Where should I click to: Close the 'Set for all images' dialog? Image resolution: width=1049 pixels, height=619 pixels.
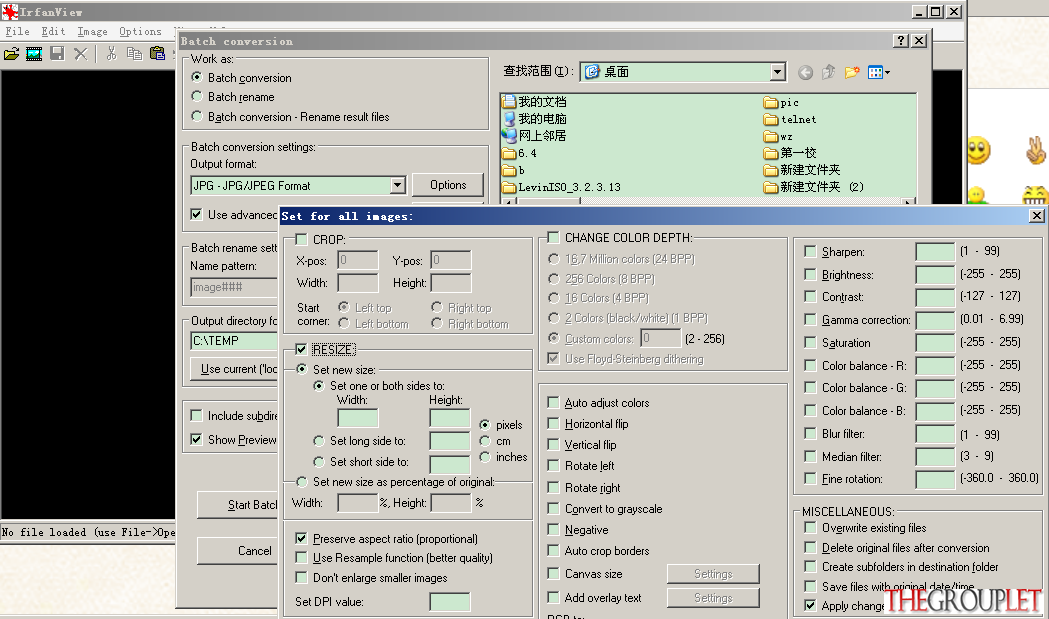(x=1036, y=215)
